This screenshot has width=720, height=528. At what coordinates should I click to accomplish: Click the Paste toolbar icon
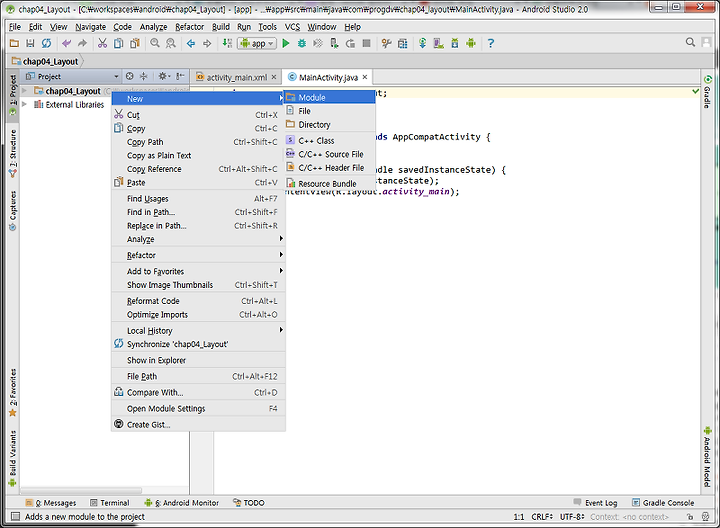(x=135, y=43)
